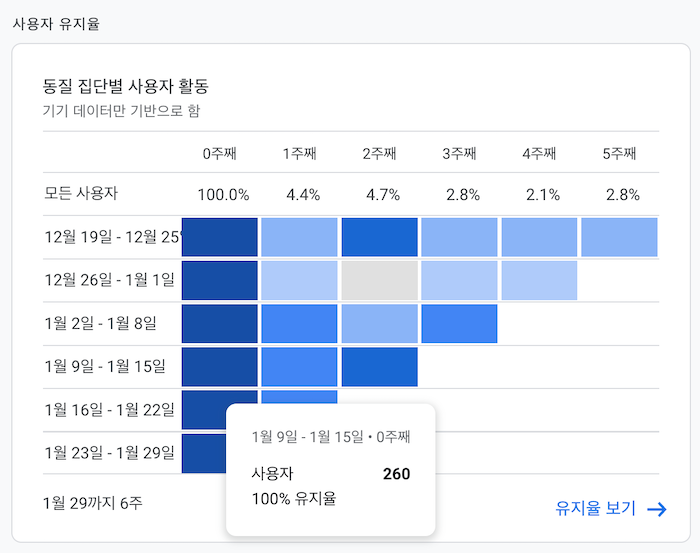Click the 1월 16일 - 1월 22일 row label
700x553 pixels.
pyautogui.click(x=109, y=410)
